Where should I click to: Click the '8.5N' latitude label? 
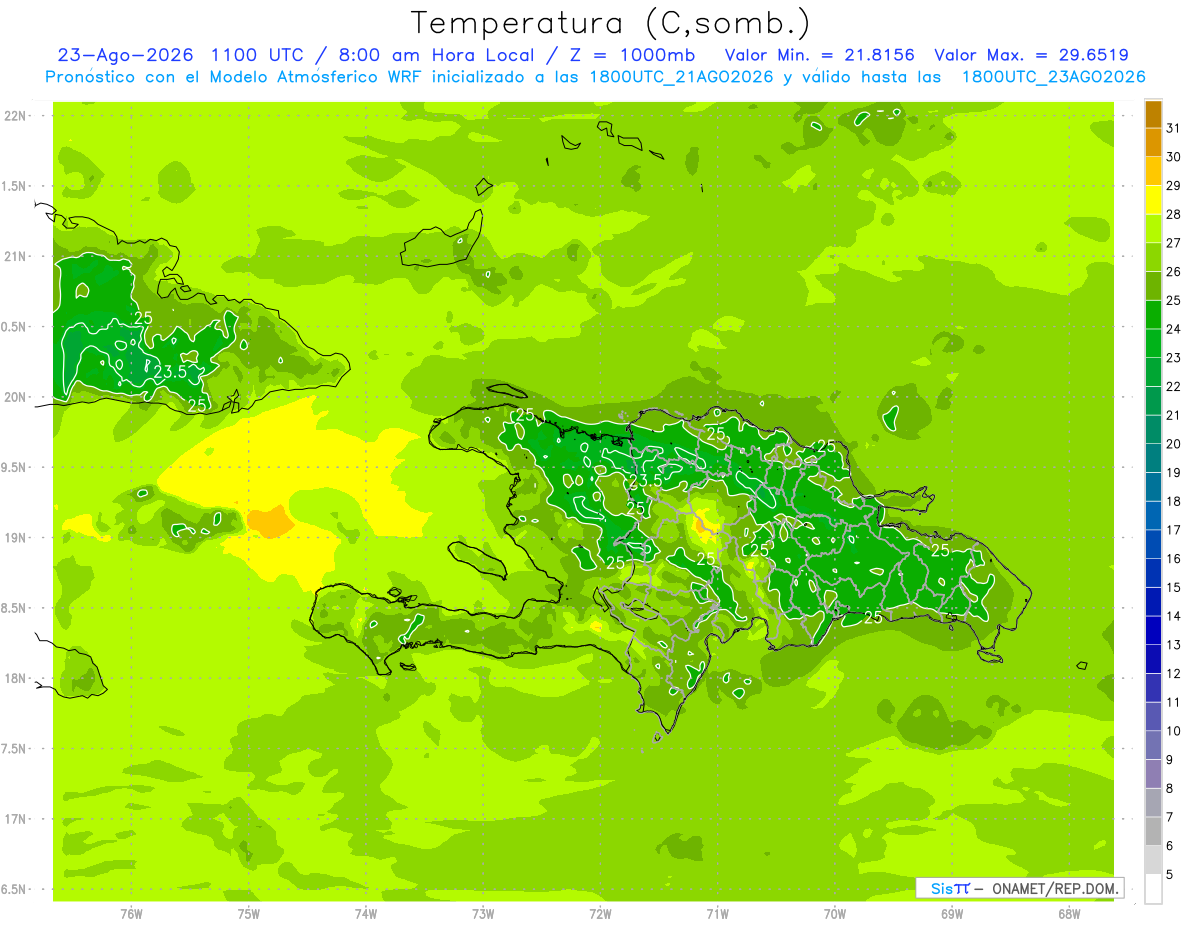[14, 608]
